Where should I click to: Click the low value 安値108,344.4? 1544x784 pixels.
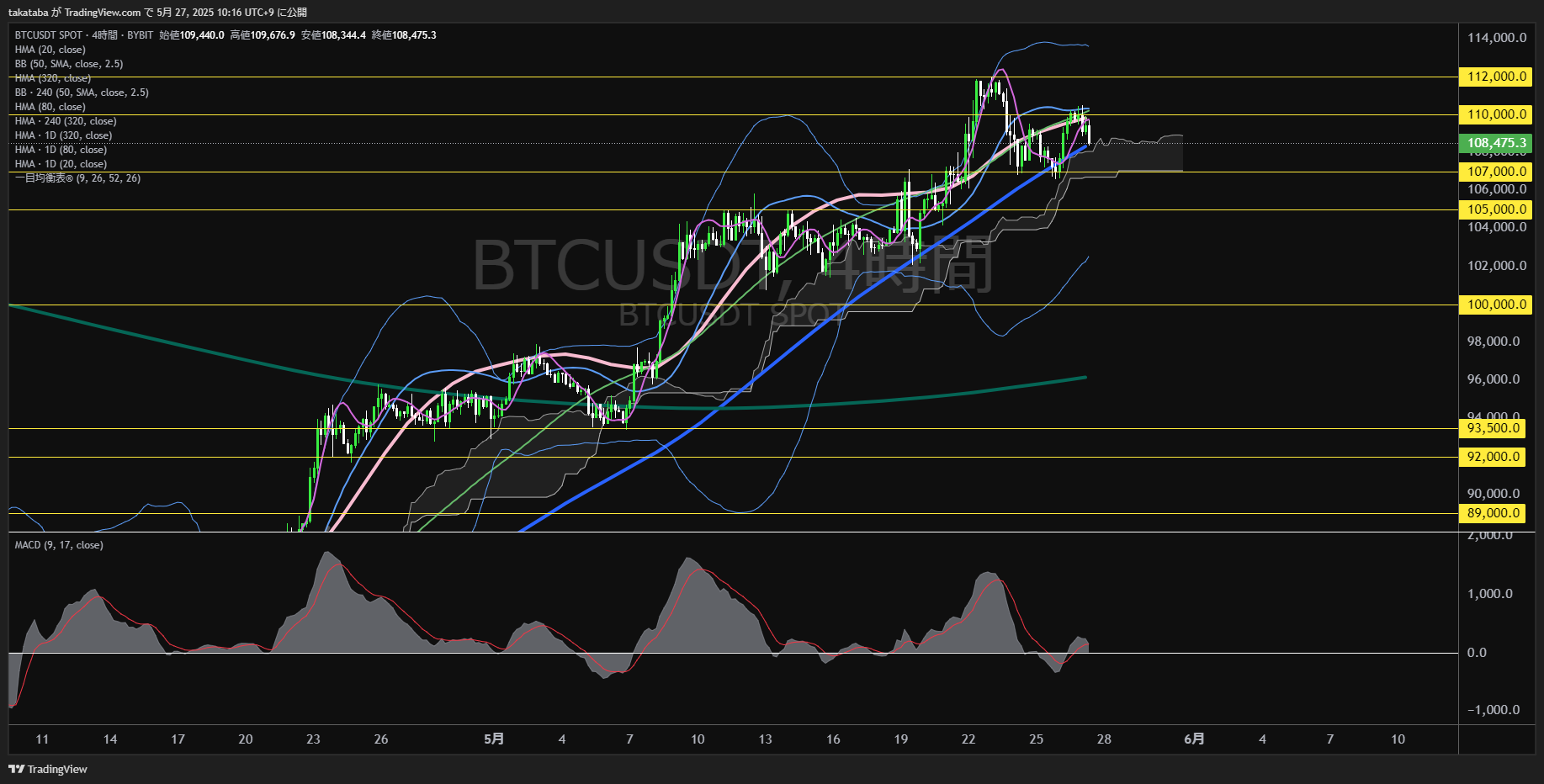coord(333,35)
